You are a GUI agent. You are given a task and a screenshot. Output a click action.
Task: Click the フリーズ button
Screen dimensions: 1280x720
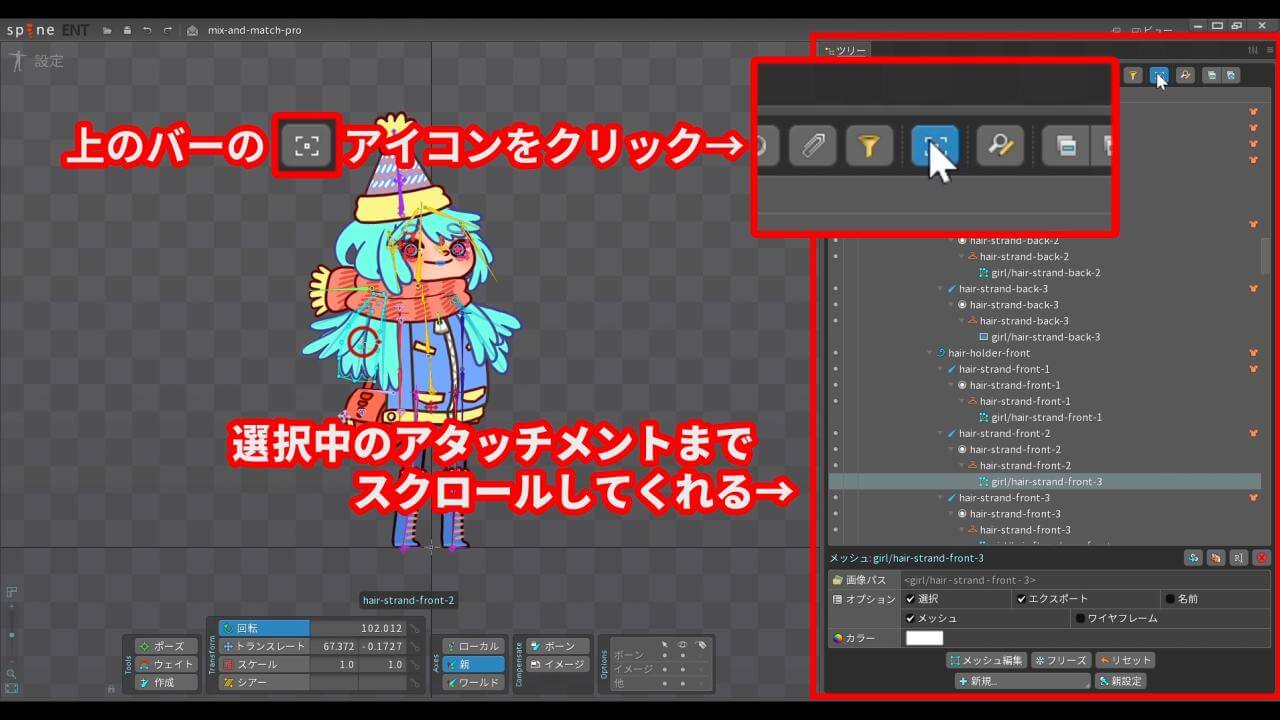pos(1061,661)
